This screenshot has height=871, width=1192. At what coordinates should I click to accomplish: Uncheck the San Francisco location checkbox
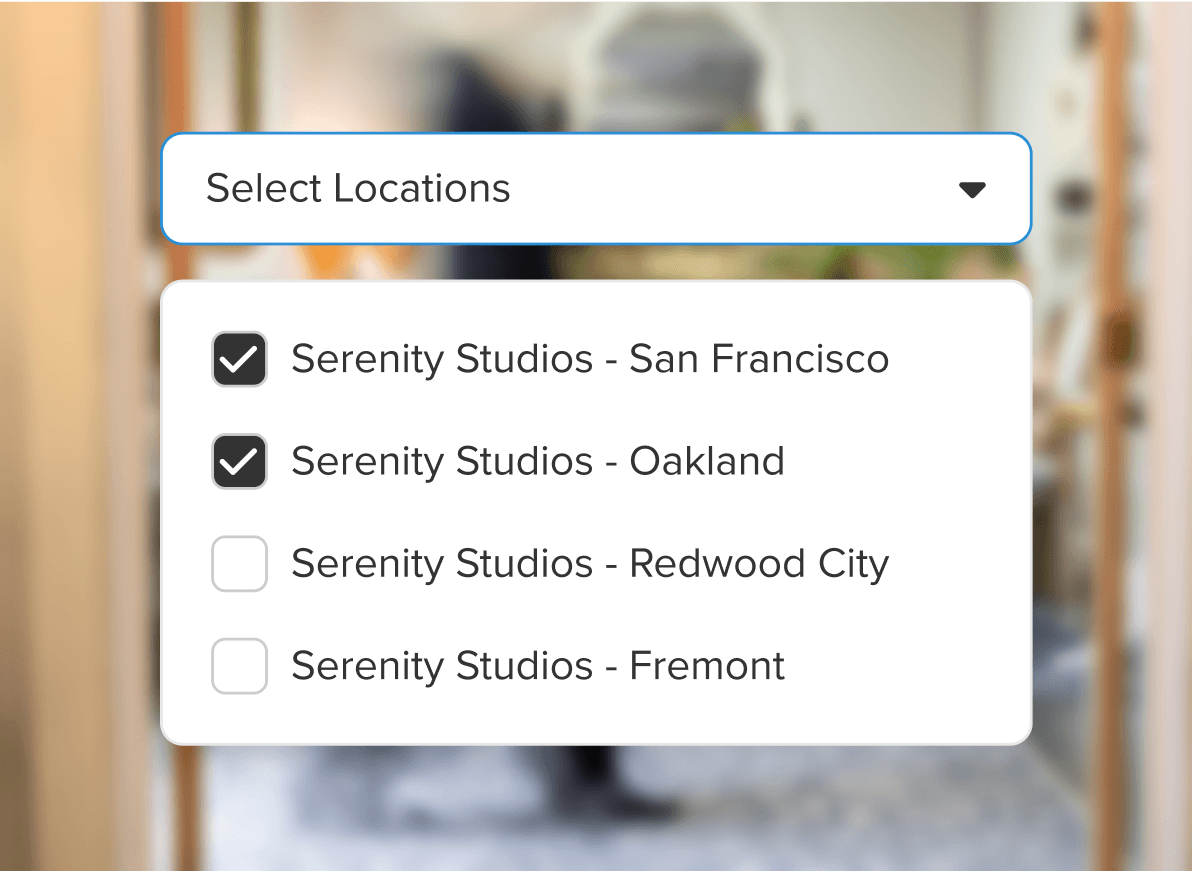239,359
